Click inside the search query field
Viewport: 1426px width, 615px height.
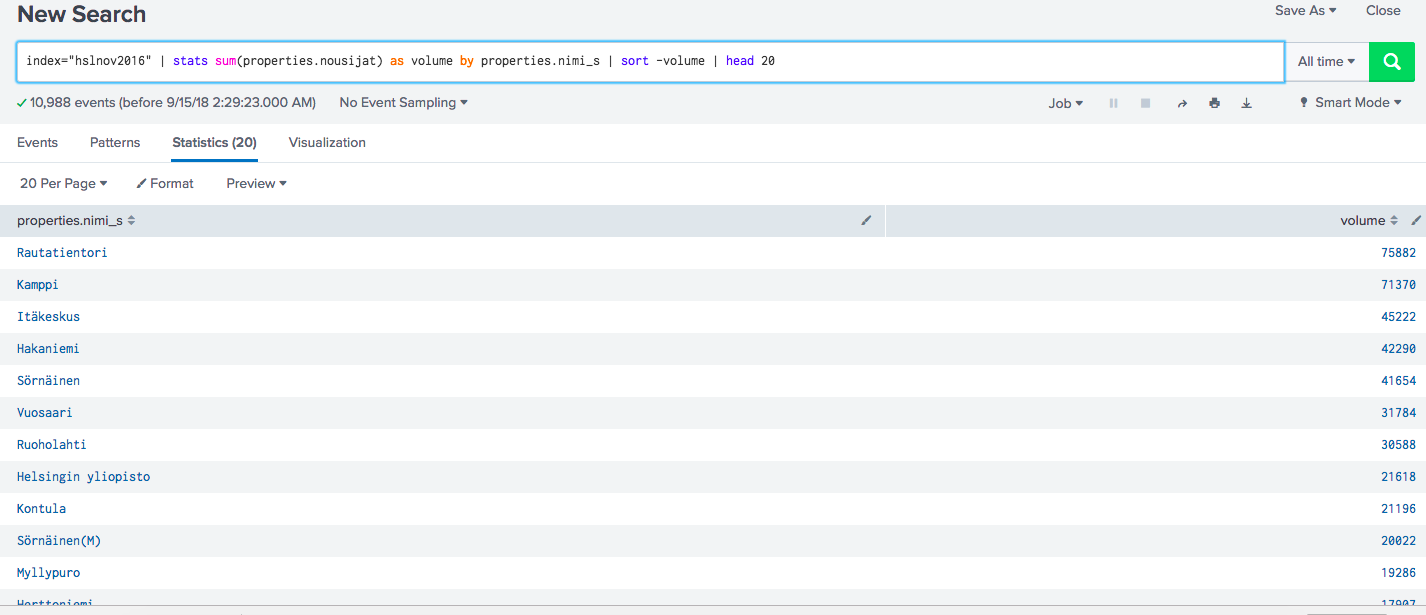point(650,61)
